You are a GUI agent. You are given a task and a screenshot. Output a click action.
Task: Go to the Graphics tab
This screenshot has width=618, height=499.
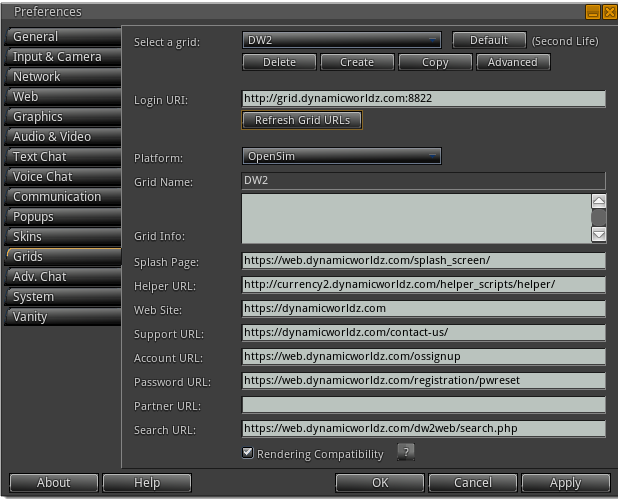click(63, 117)
